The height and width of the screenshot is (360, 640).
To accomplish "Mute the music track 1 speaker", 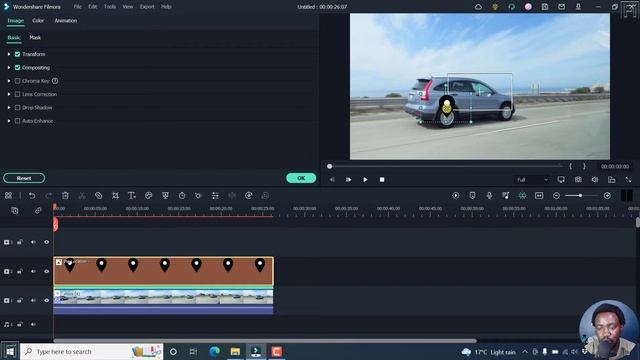I will 33,324.
